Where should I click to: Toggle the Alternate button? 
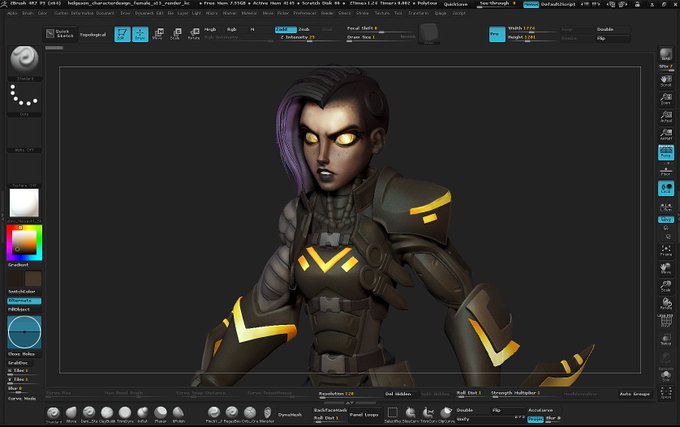click(x=24, y=300)
